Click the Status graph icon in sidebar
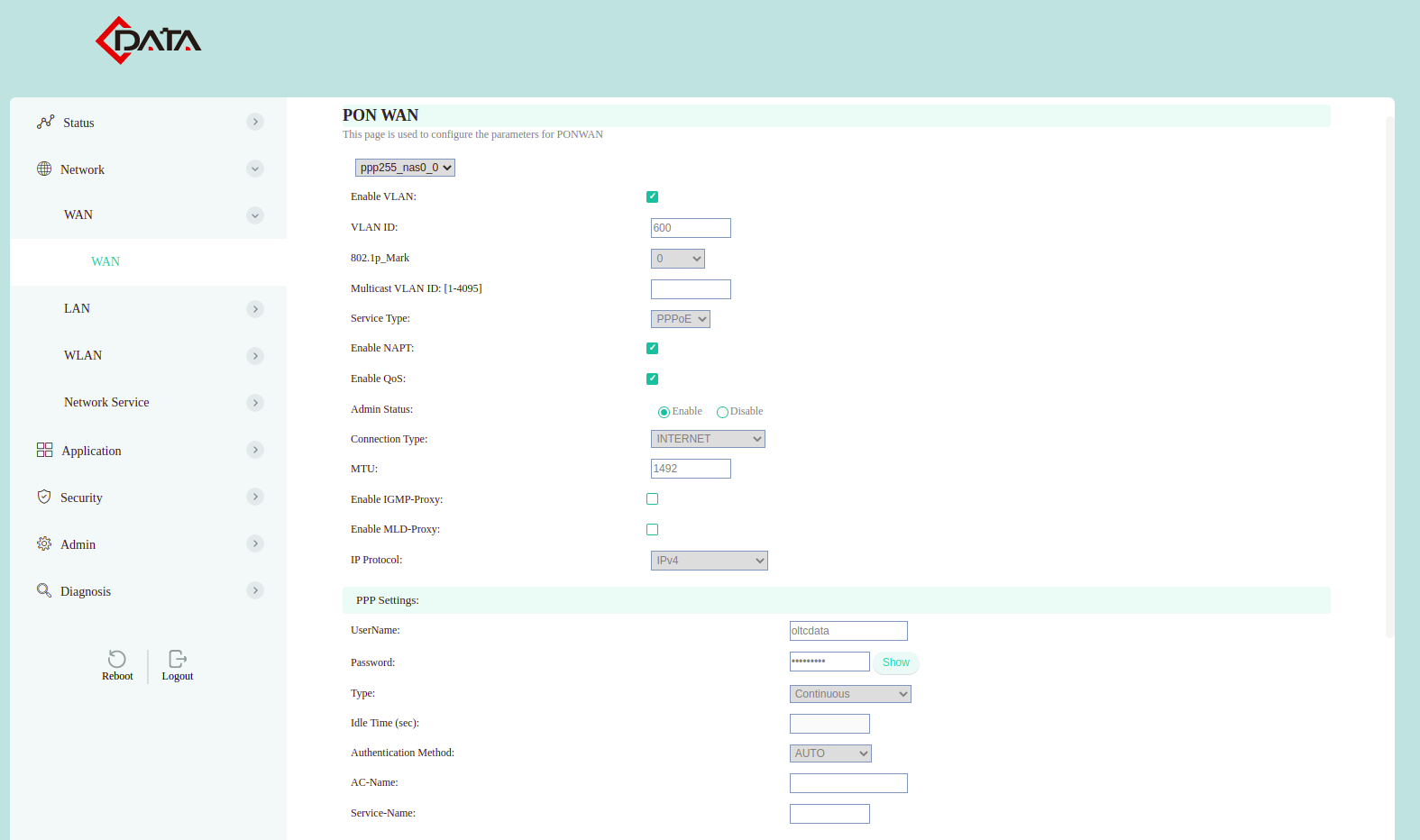1420x840 pixels. 45,122
